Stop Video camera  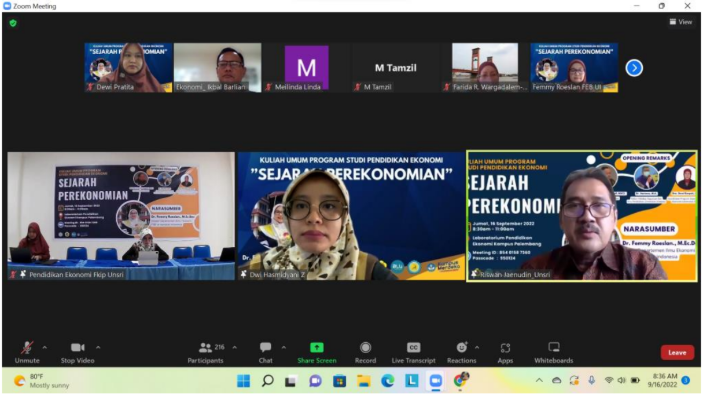(77, 352)
